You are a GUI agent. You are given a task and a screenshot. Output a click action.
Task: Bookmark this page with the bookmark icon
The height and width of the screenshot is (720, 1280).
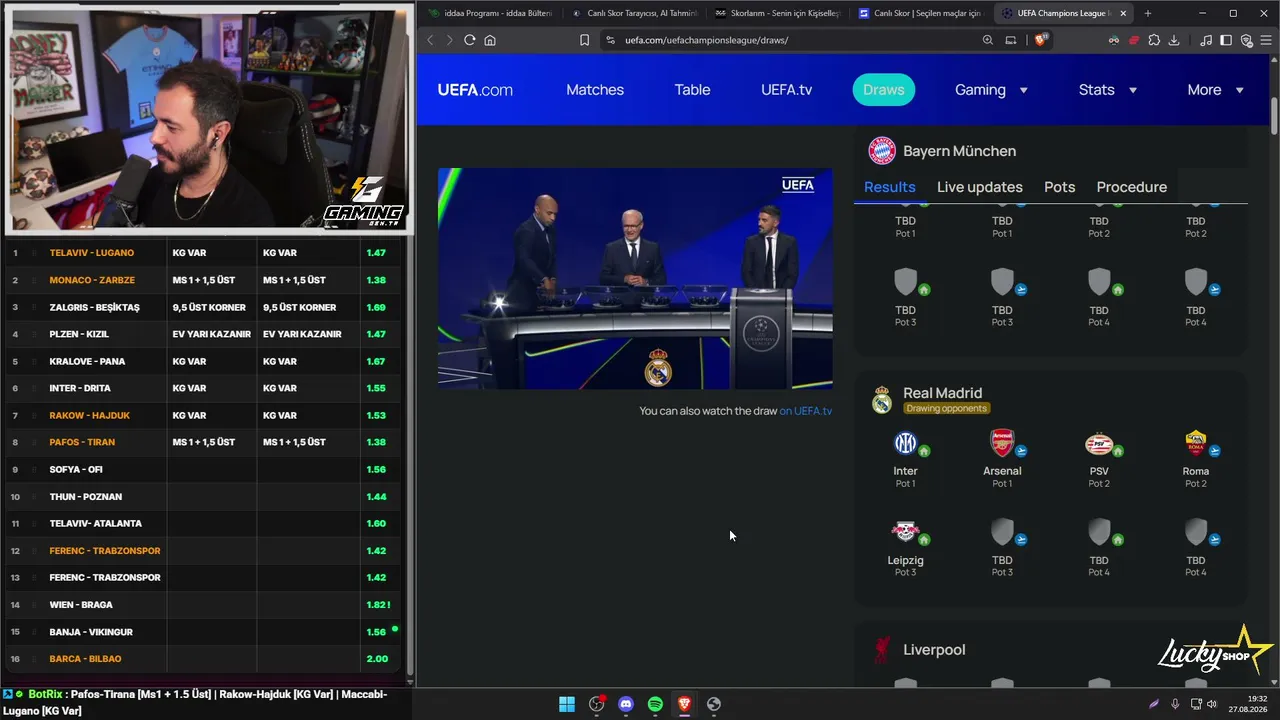coord(585,40)
